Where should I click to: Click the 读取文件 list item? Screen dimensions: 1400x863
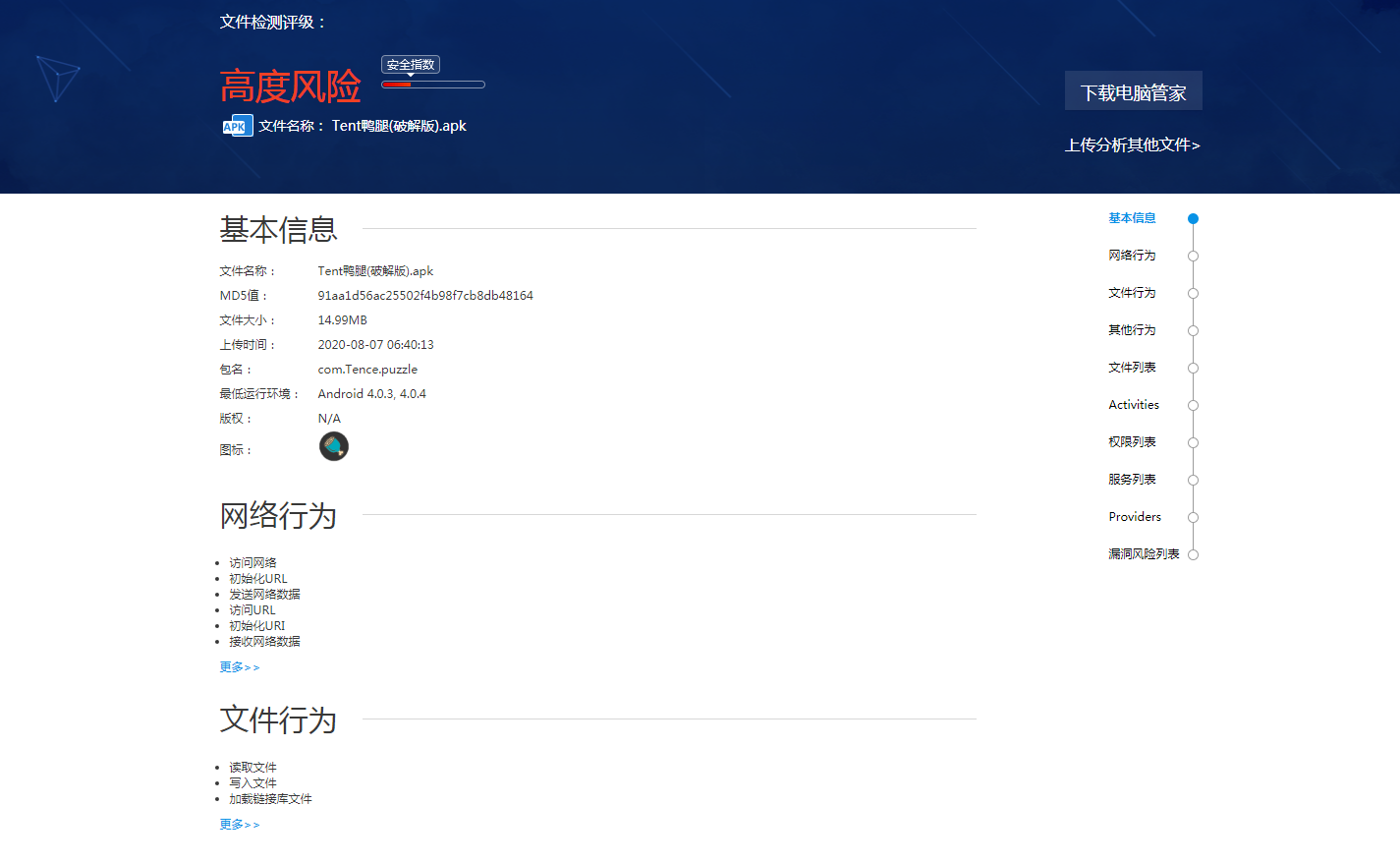[252, 768]
